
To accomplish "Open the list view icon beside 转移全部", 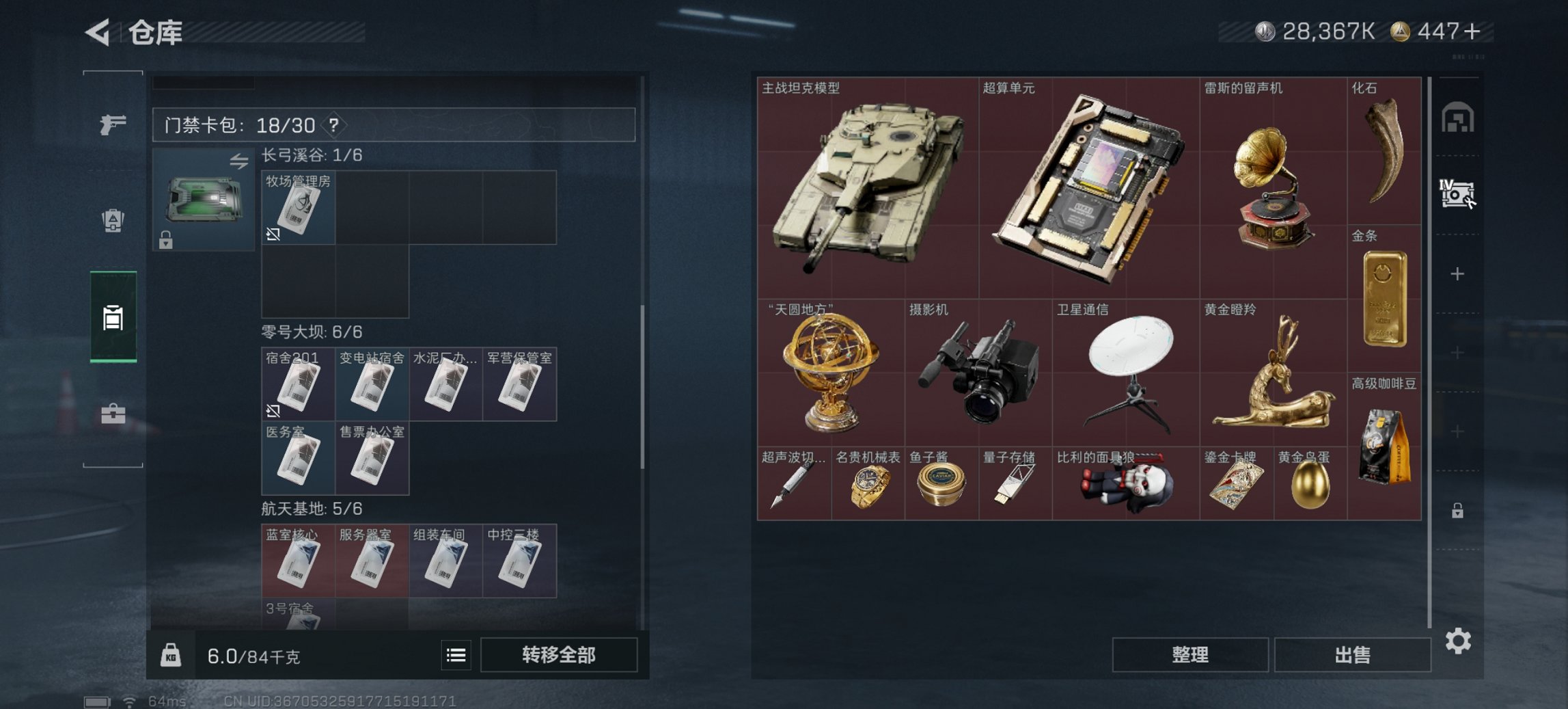I will tap(456, 655).
